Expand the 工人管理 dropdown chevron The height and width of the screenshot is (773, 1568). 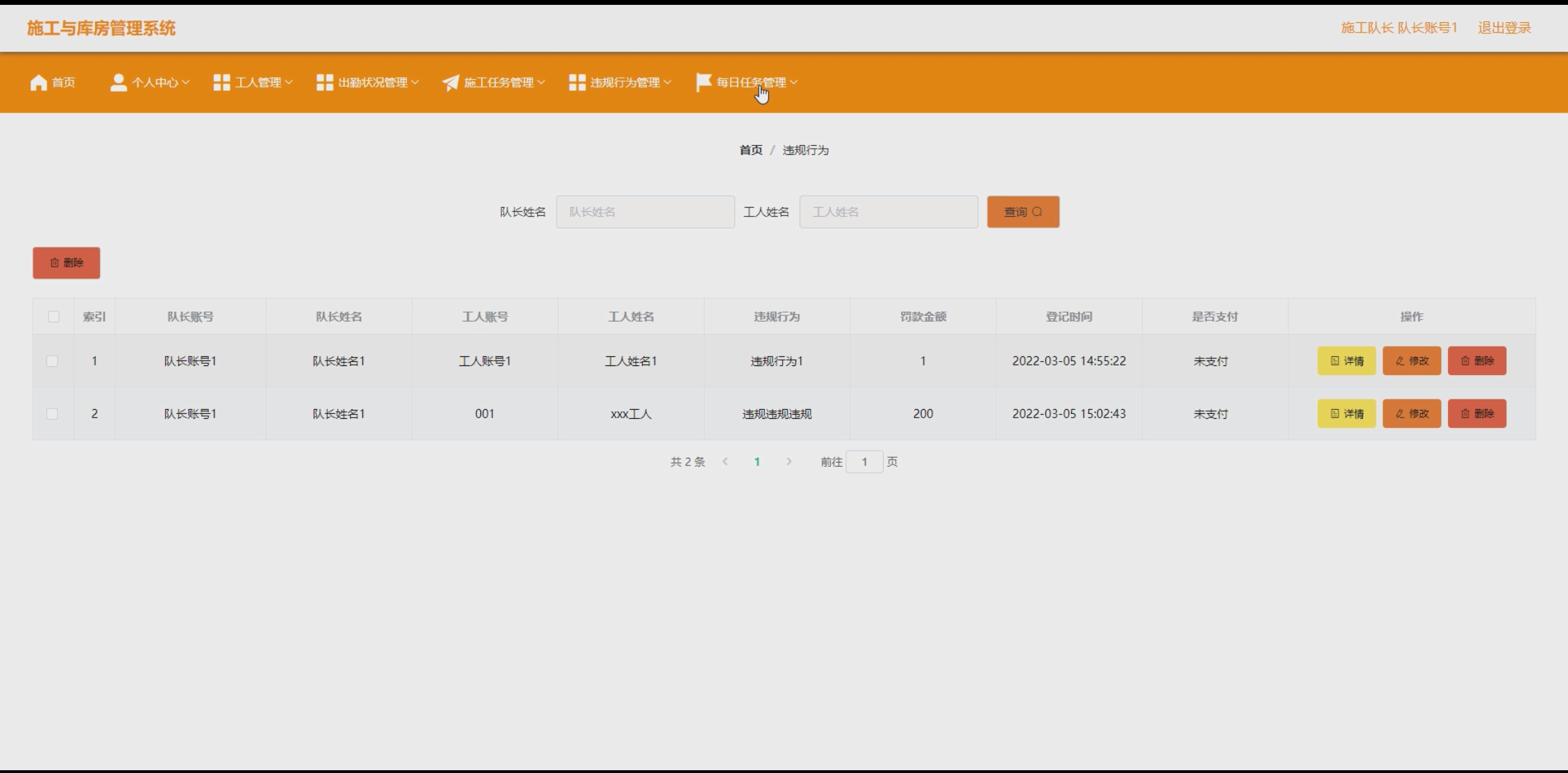(x=289, y=83)
